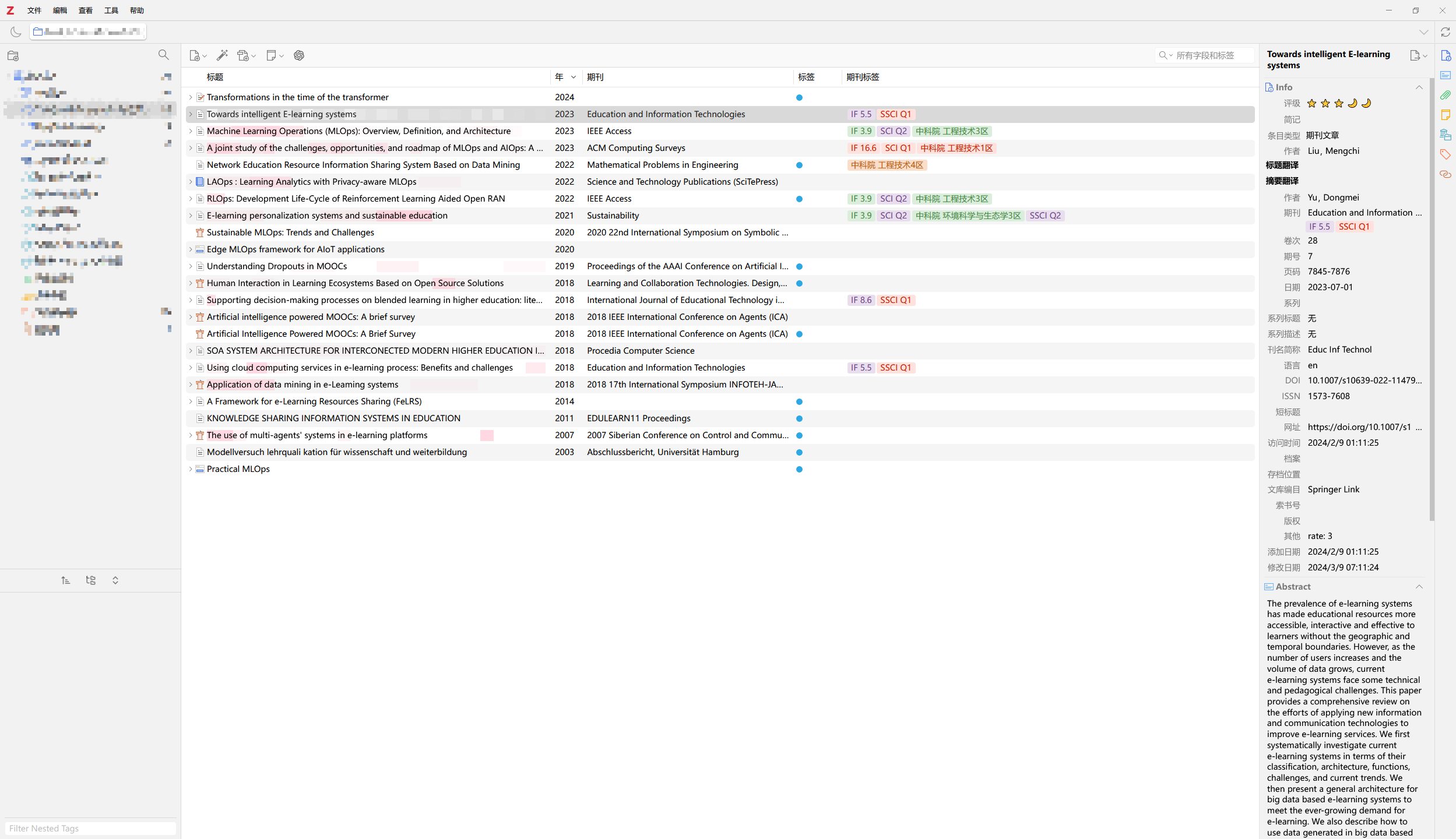The width and height of the screenshot is (1456, 839).
Task: Click the 标题翻译 button
Action: [x=1282, y=165]
